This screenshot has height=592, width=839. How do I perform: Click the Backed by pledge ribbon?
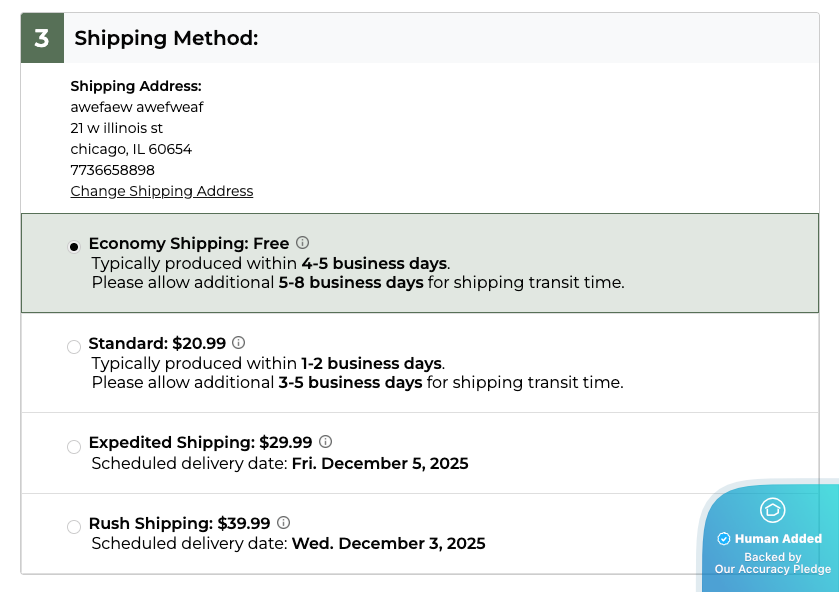pos(771,556)
